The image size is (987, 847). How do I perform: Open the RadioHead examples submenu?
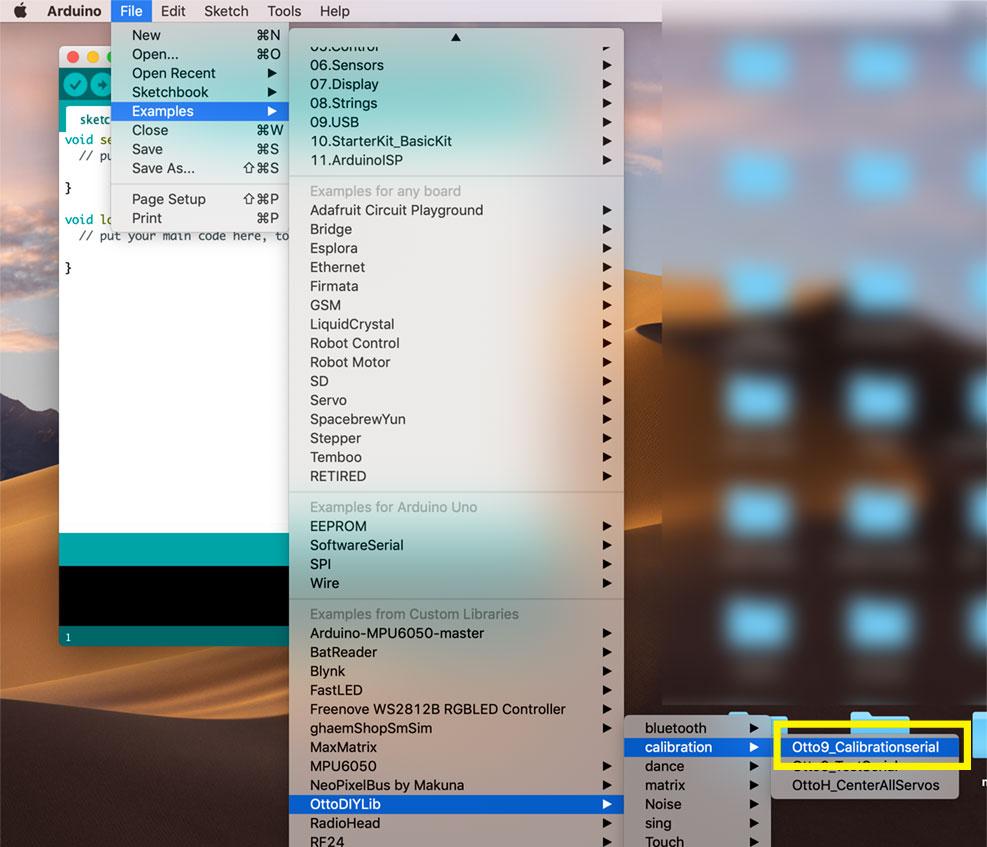pyautogui.click(x=456, y=823)
